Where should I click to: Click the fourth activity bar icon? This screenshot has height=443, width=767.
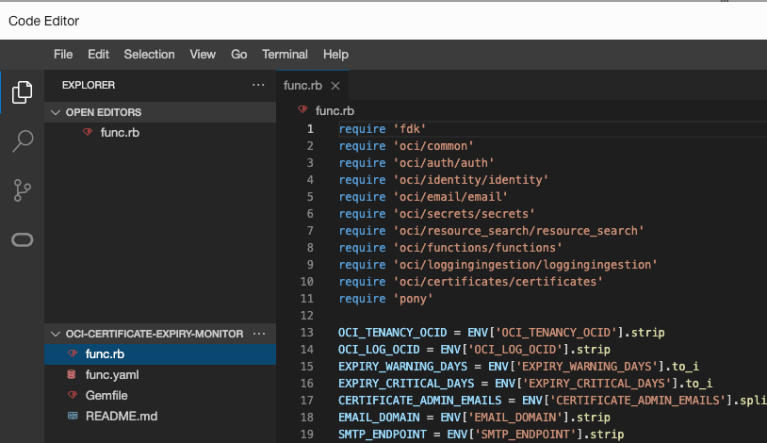point(22,239)
